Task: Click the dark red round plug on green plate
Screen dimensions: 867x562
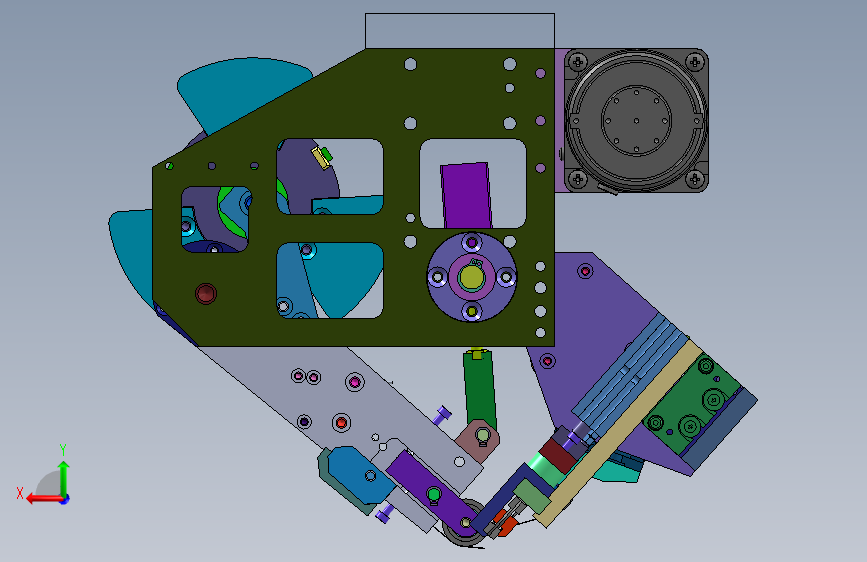Action: click(206, 294)
